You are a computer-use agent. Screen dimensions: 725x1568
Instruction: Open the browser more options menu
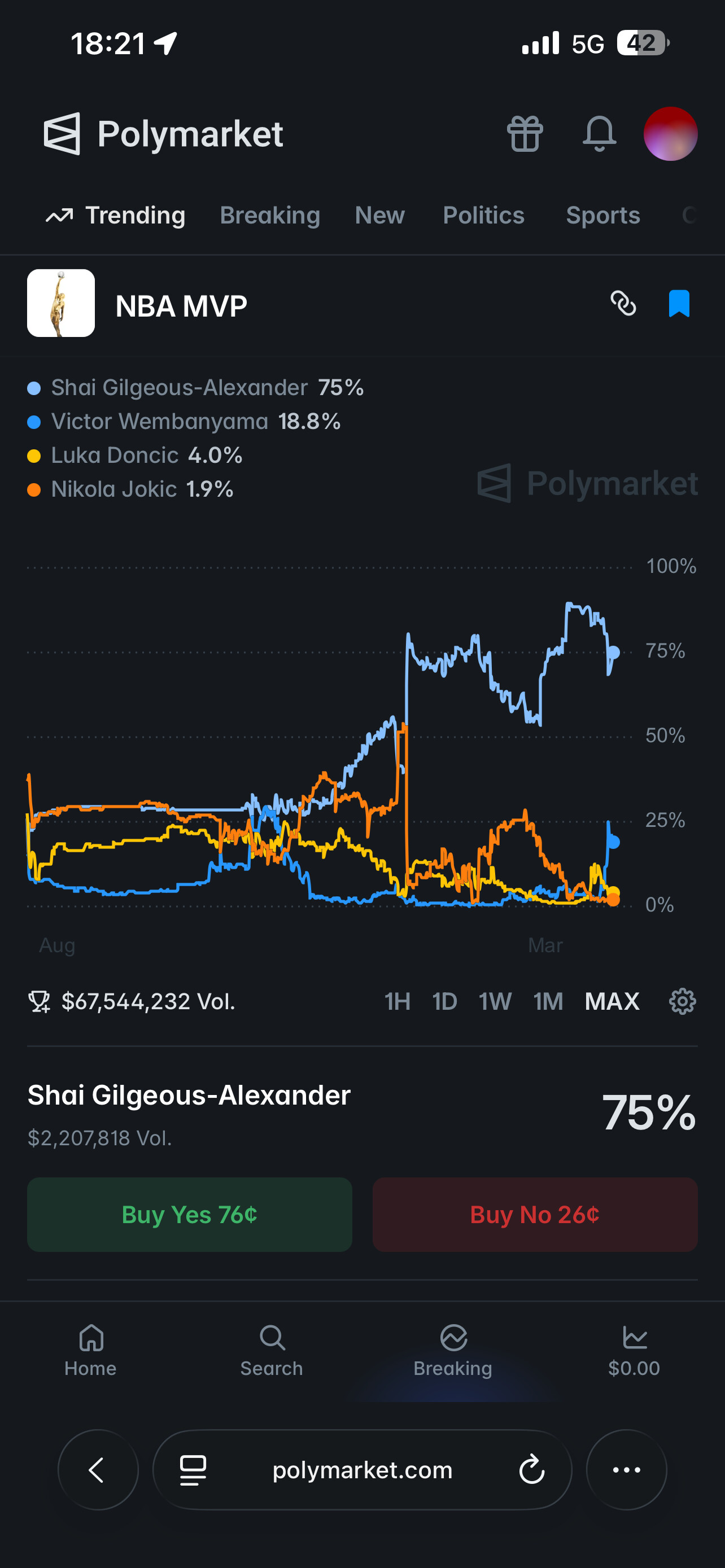626,1470
